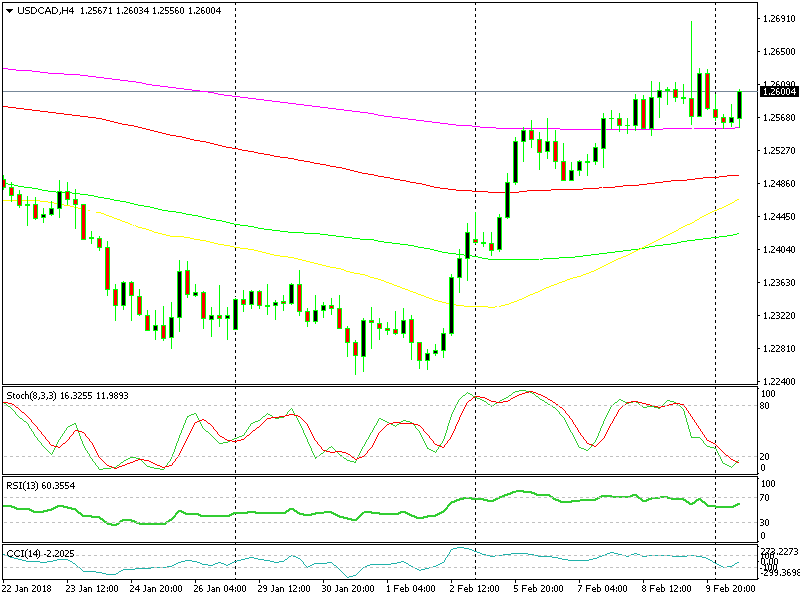
Task: Click the 26 Jan 04:00 time label
Action: (x=220, y=588)
